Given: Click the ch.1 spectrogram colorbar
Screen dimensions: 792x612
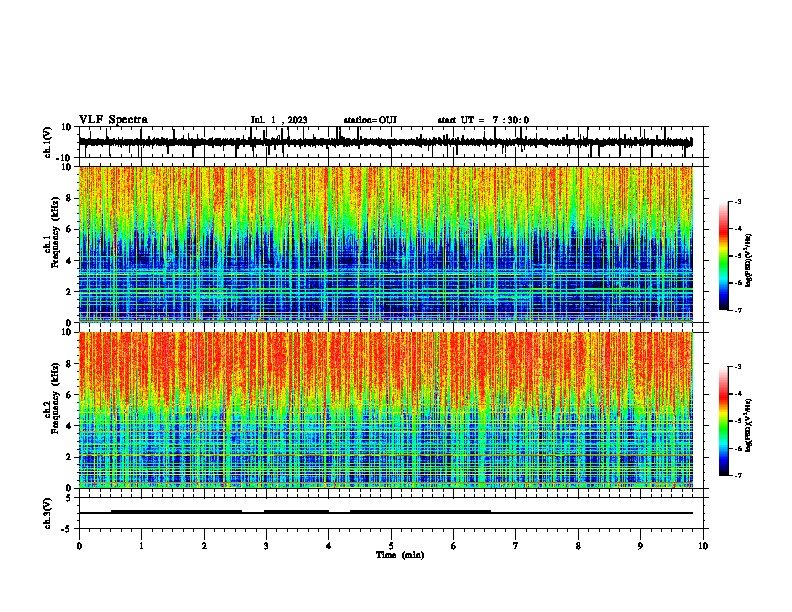Looking at the screenshot, I should 723,256.
